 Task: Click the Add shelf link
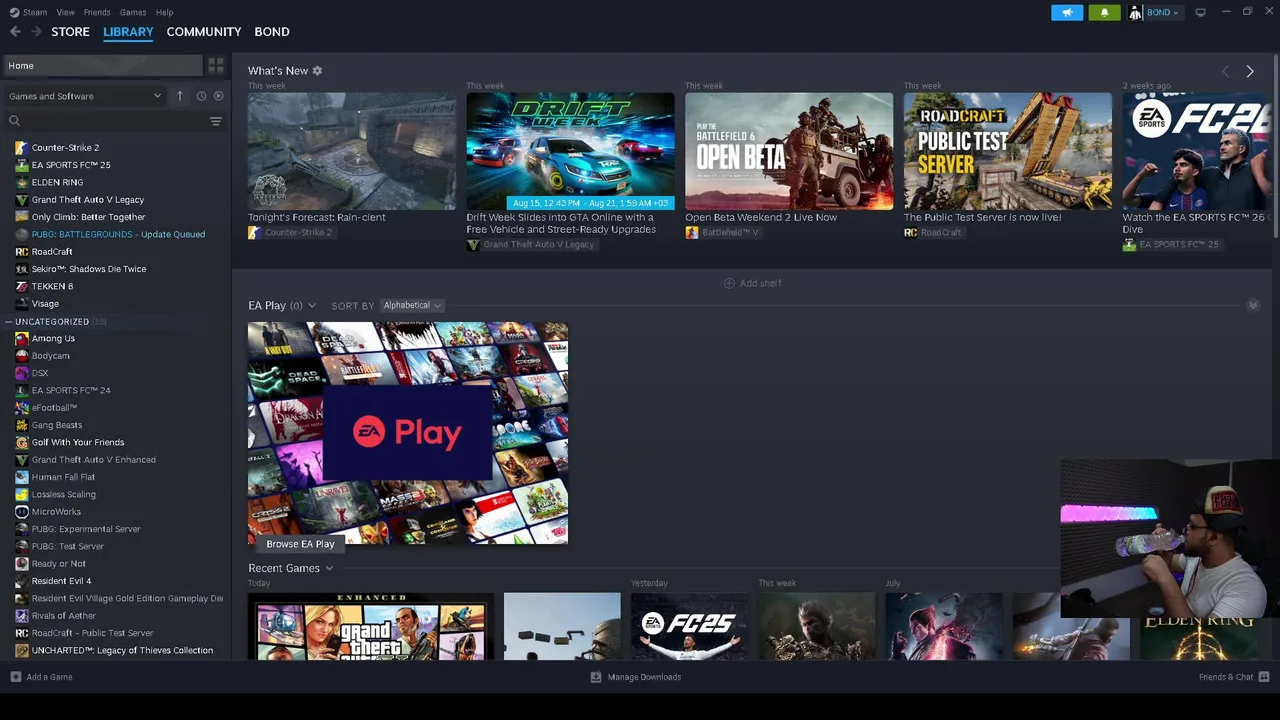point(760,283)
